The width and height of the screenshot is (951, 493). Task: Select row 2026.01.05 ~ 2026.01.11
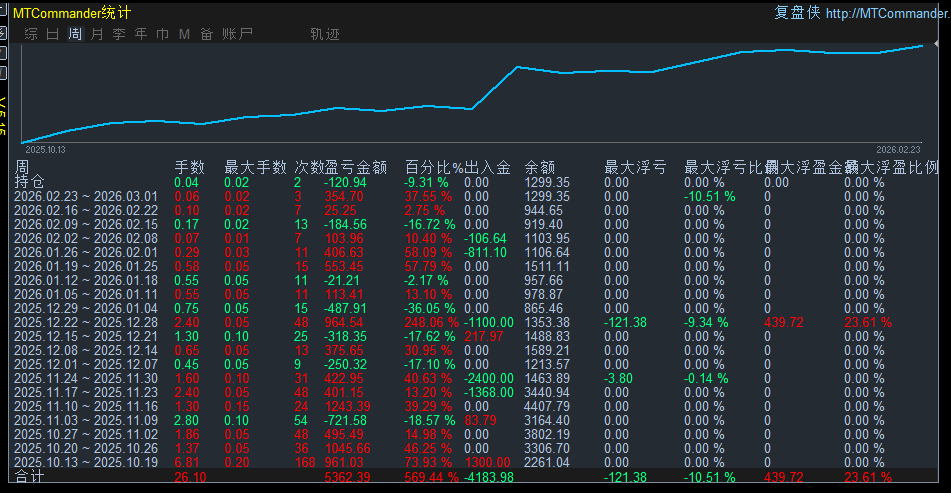point(86,294)
